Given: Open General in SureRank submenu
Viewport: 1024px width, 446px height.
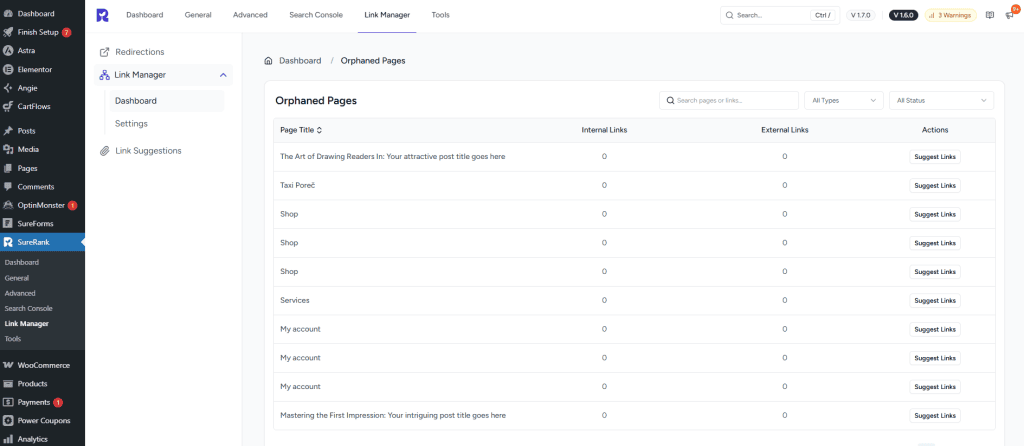Looking at the screenshot, I should tap(17, 278).
